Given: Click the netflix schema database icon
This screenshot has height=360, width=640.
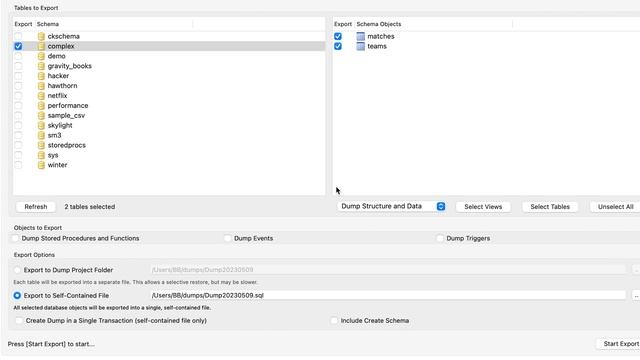Looking at the screenshot, I should click(41, 96).
